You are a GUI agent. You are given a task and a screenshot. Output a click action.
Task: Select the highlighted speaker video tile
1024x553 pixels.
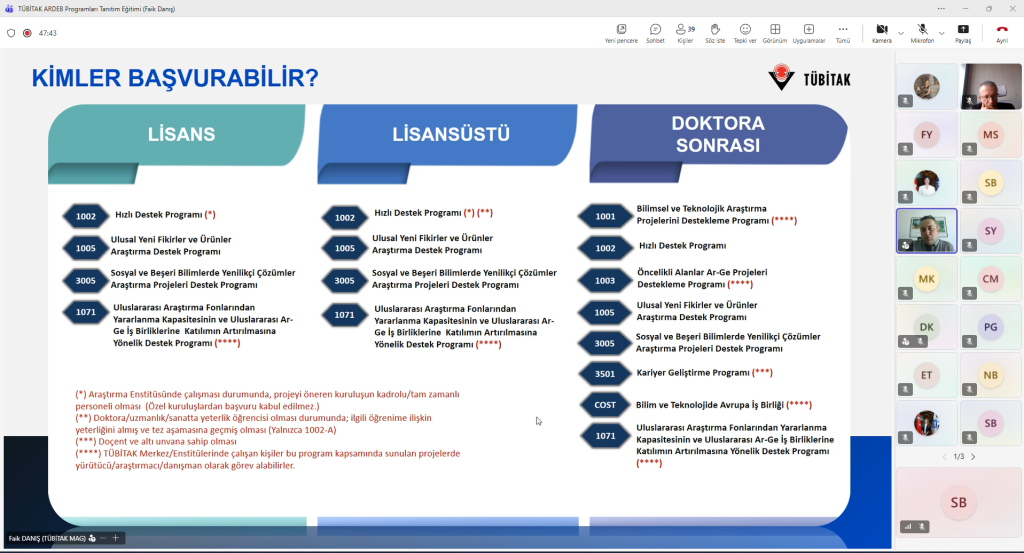click(926, 230)
